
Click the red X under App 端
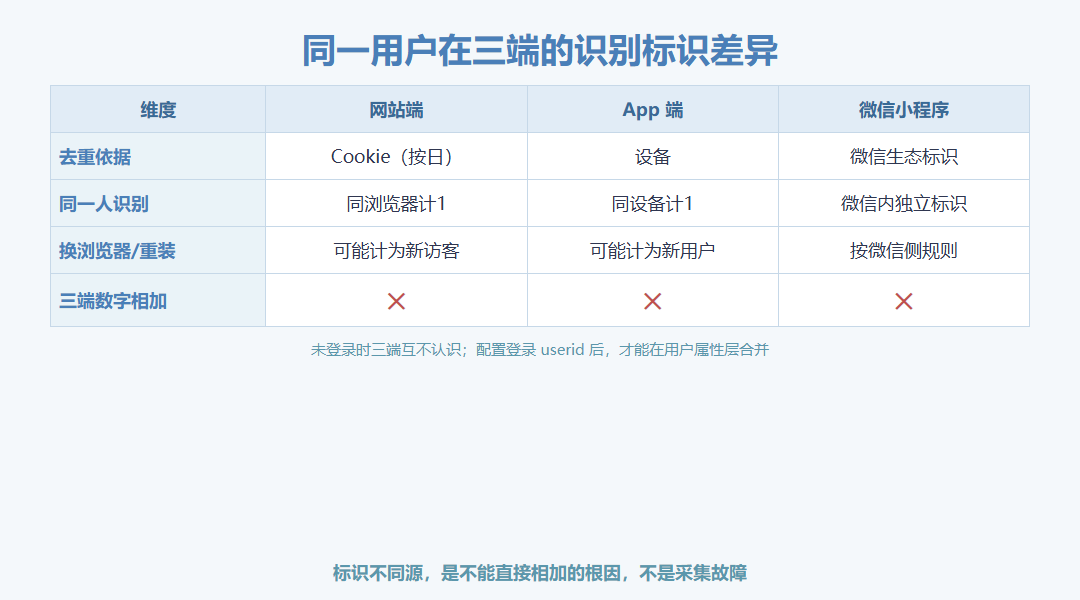pos(652,301)
